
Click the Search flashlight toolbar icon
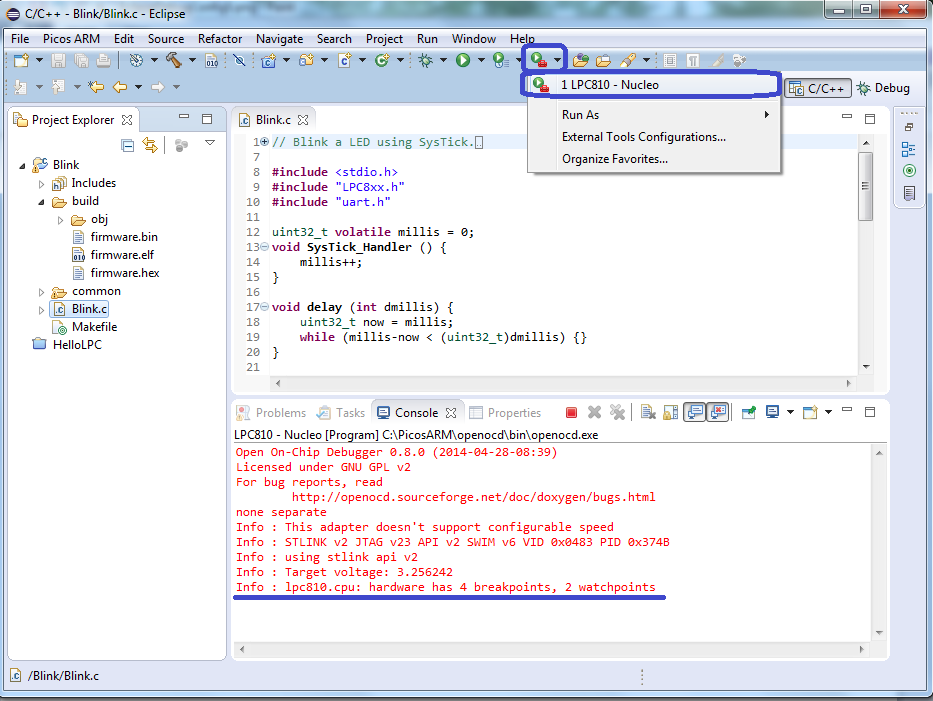point(627,60)
